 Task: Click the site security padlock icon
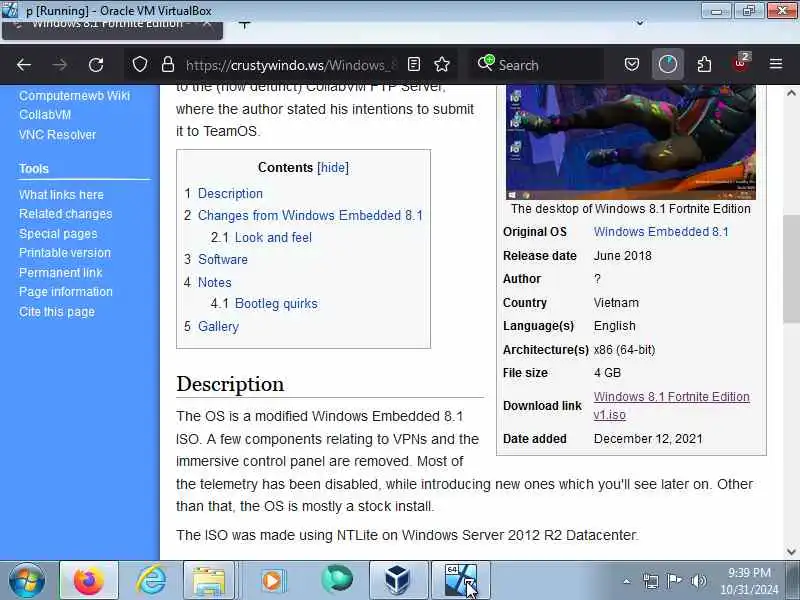(168, 65)
